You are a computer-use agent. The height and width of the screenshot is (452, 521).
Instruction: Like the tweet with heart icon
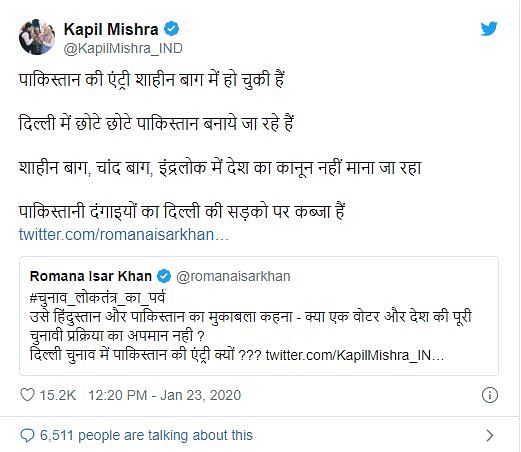click(x=27, y=395)
